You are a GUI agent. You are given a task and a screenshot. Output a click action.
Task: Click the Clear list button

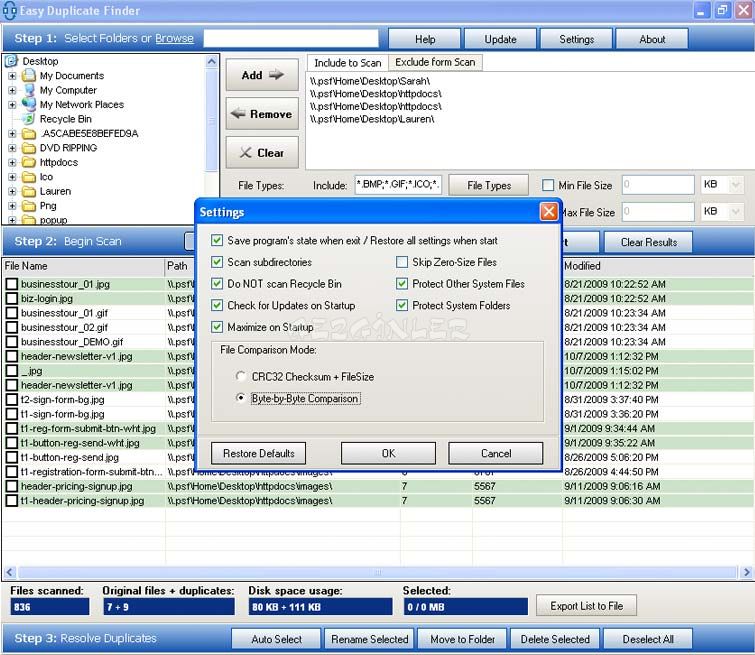click(x=262, y=153)
